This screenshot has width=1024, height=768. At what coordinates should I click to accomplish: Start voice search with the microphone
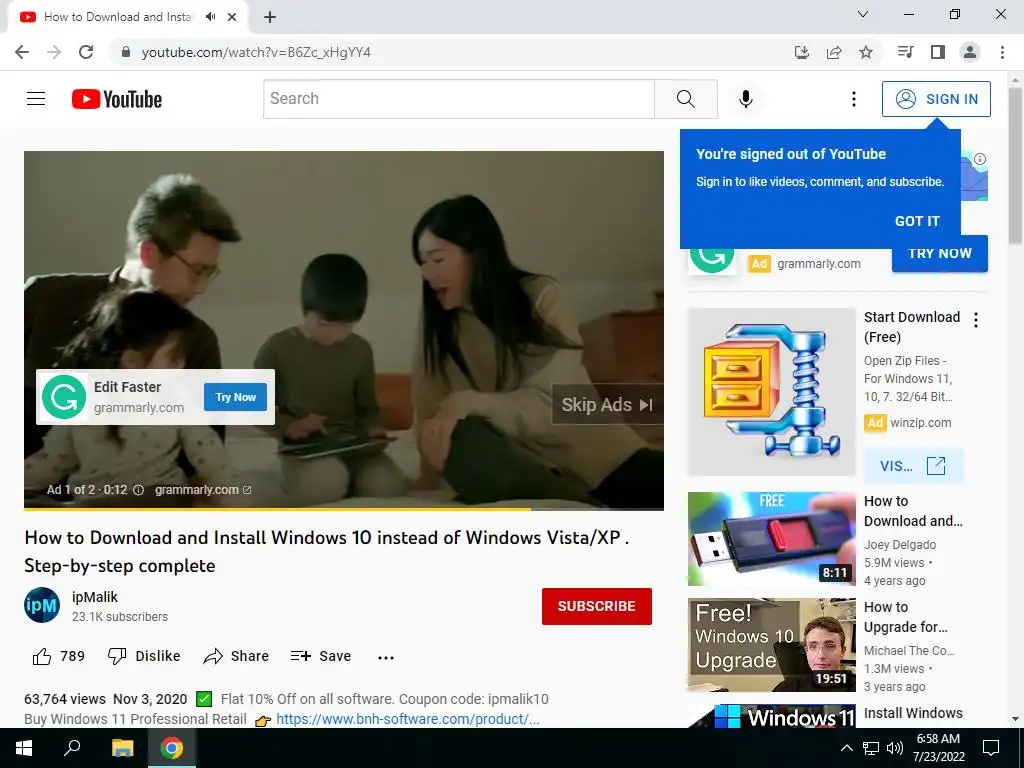(x=746, y=99)
